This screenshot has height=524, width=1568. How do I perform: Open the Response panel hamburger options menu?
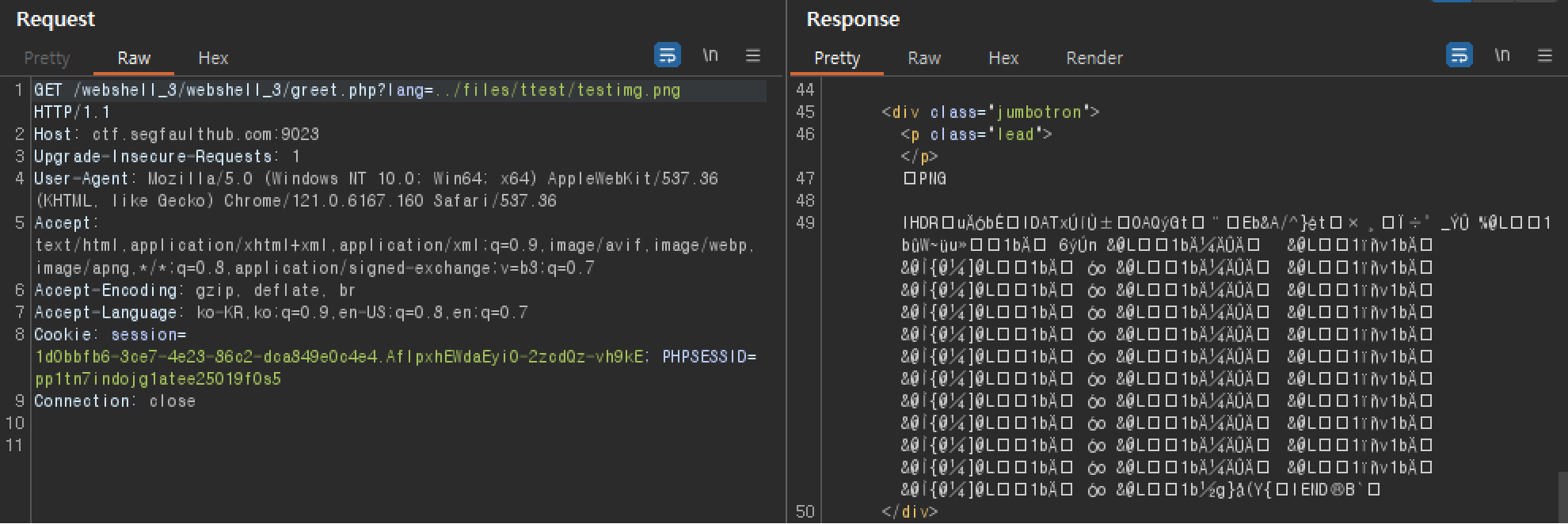(x=1545, y=55)
